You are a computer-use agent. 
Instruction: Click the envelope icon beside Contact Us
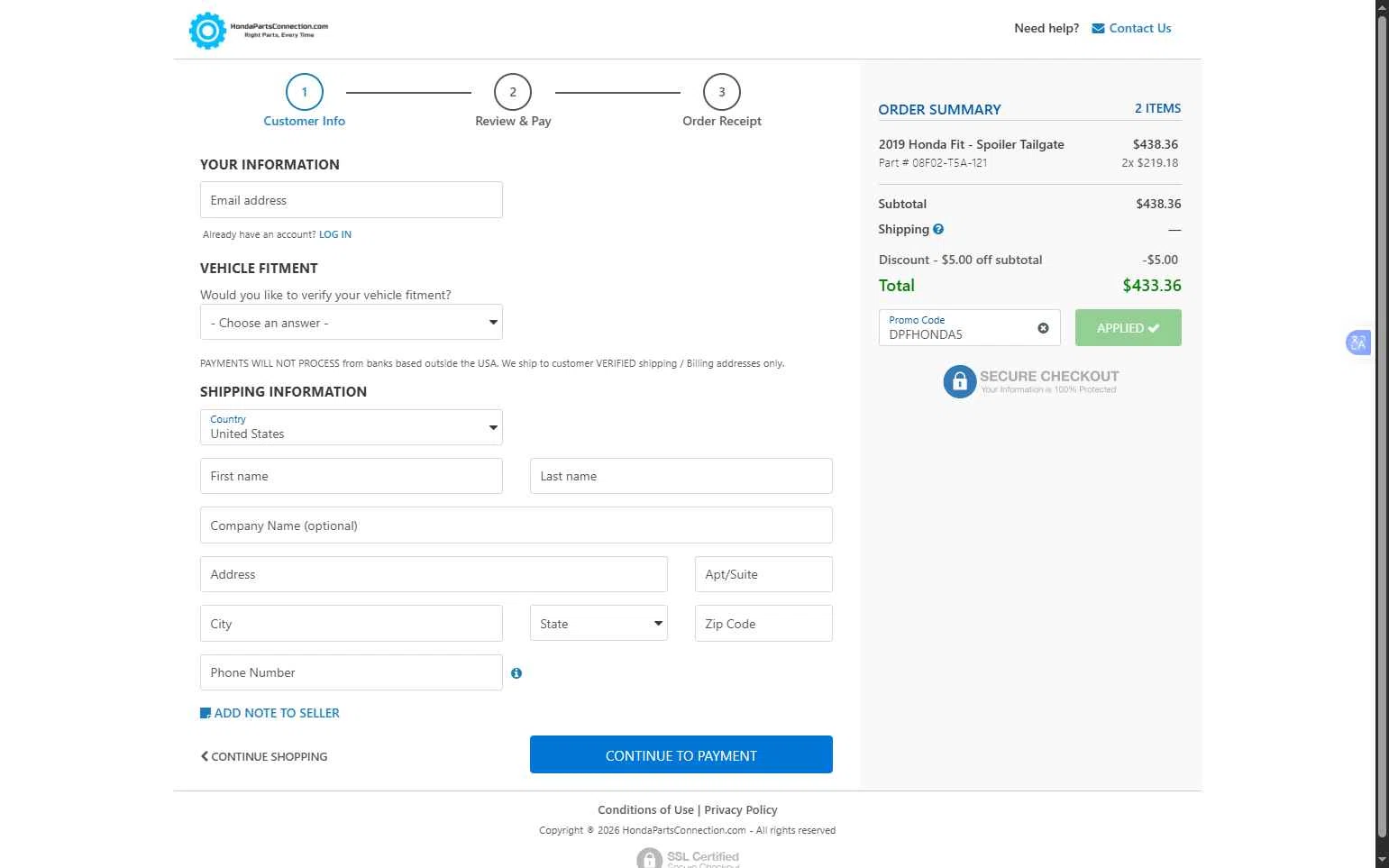click(x=1098, y=29)
